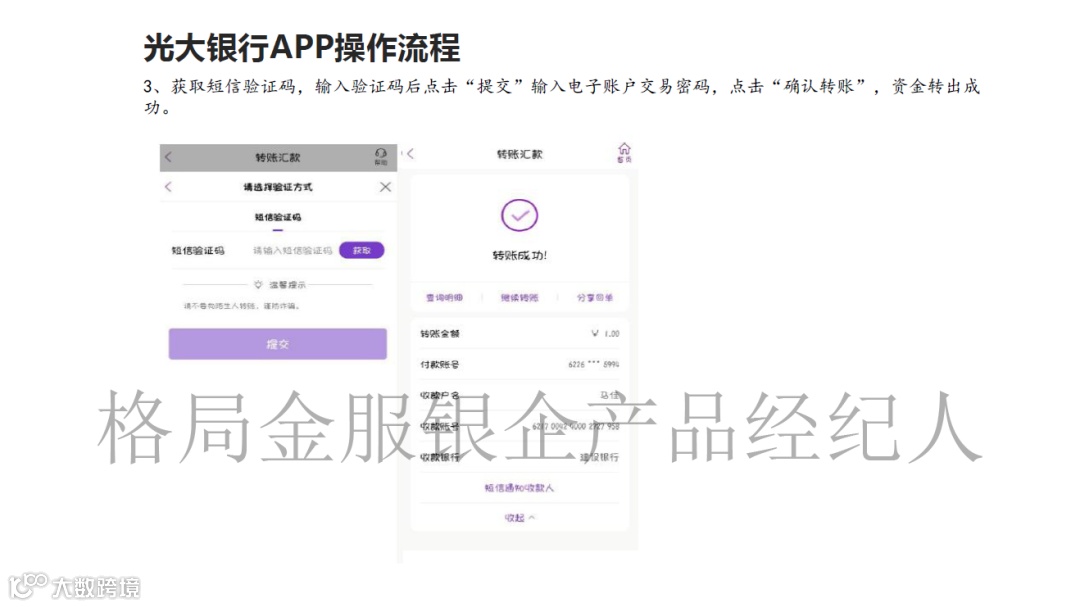Collapse details via 收起 chevron
The height and width of the screenshot is (607, 1080).
[x=519, y=517]
